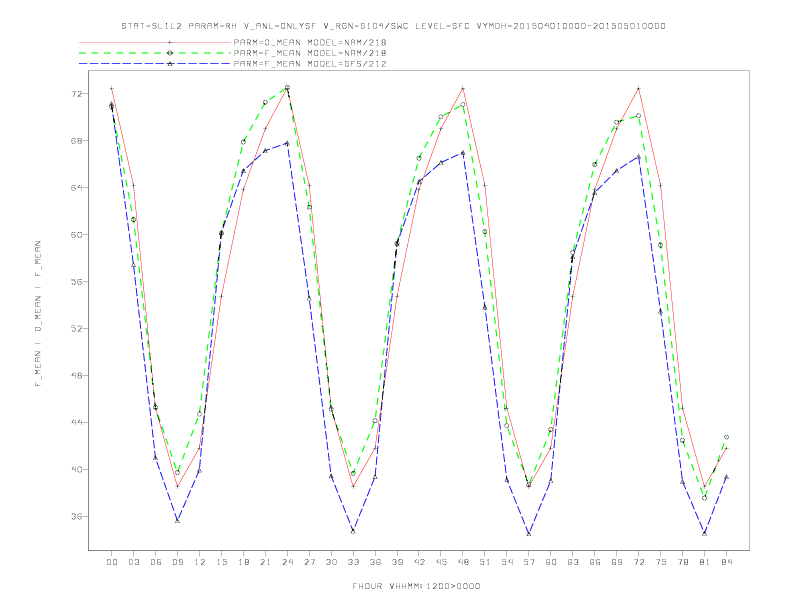Click y-axis tick label 56

77,282
